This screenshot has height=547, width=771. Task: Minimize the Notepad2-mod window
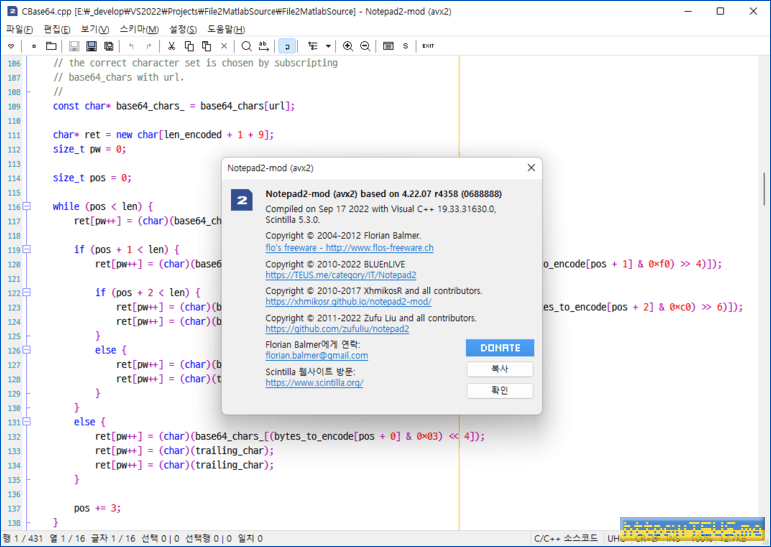[x=688, y=11]
